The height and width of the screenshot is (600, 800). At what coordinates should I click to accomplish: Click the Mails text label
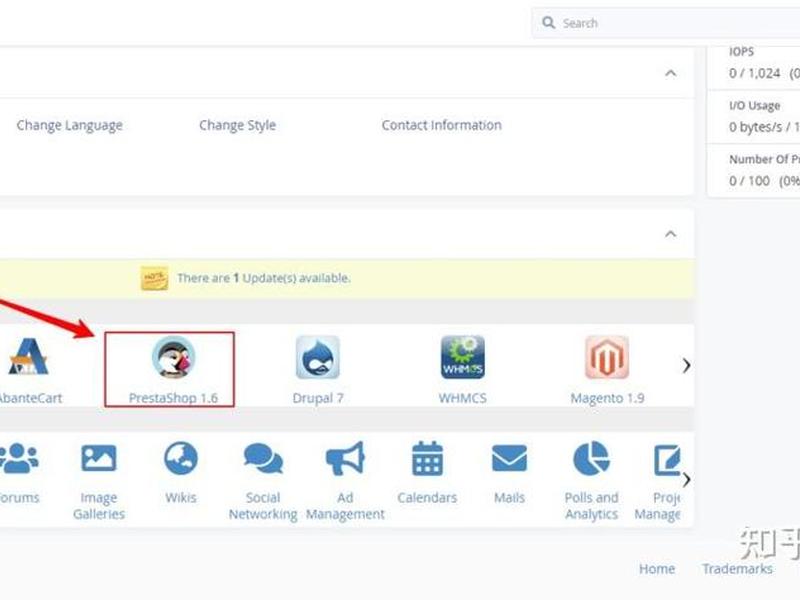click(x=509, y=497)
